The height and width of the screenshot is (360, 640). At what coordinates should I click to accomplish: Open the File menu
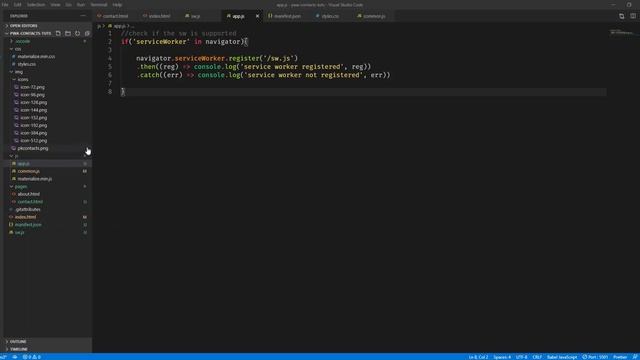coord(5,5)
